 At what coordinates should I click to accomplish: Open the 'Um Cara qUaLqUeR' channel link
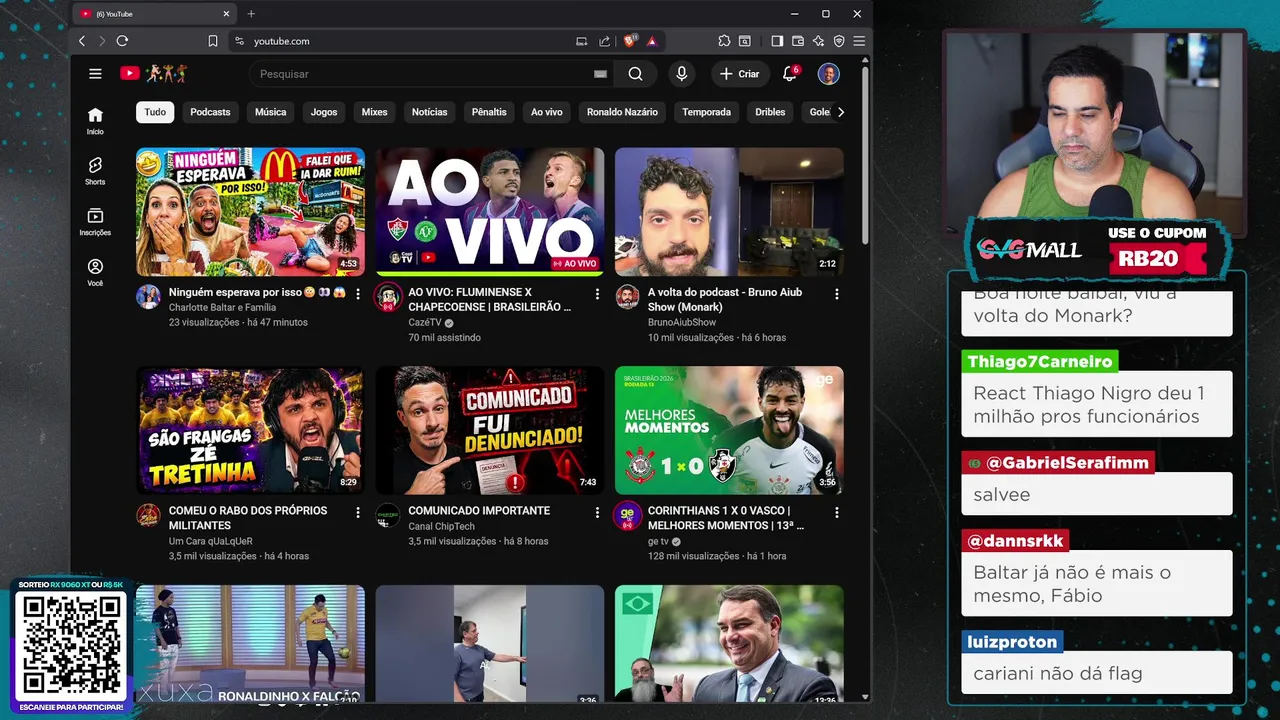[x=210, y=541]
